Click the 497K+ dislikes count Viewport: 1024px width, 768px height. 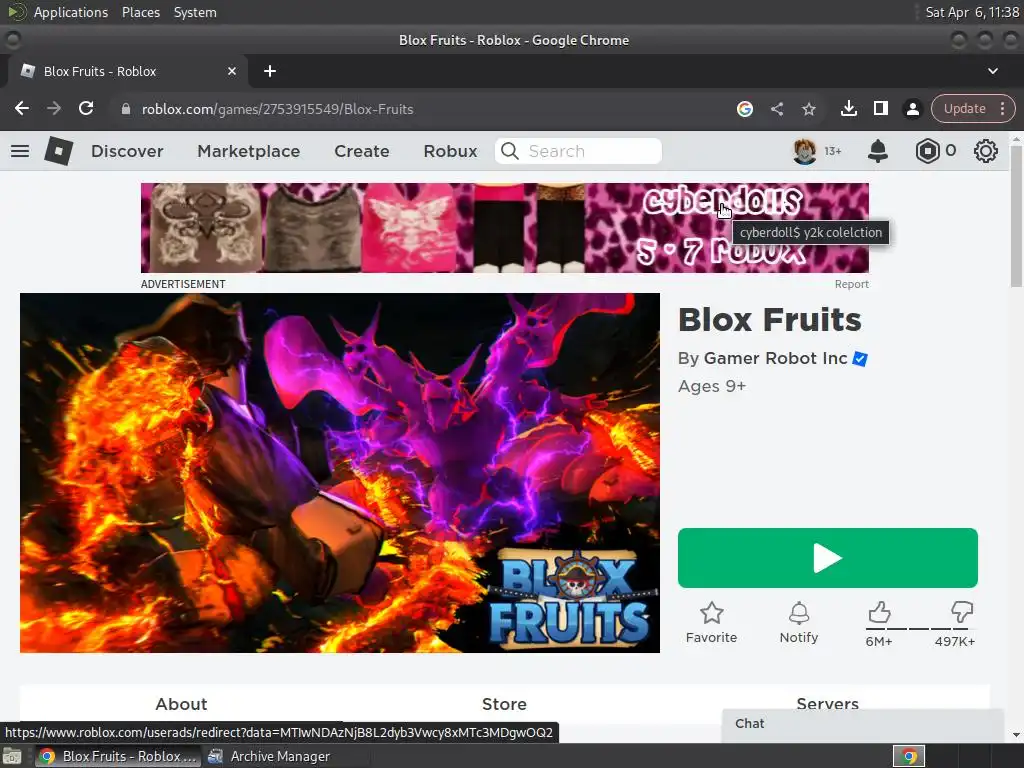pos(955,641)
